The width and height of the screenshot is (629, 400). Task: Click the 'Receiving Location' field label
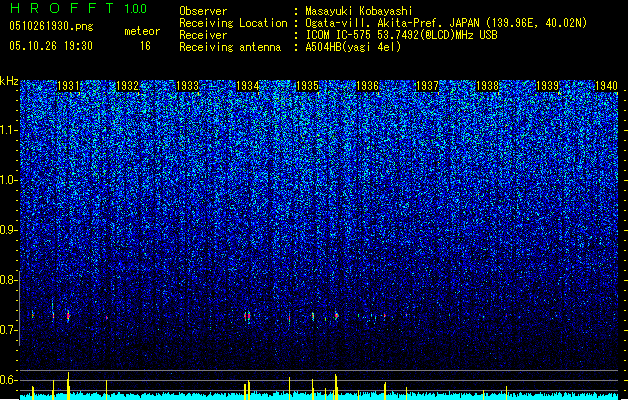coord(233,23)
